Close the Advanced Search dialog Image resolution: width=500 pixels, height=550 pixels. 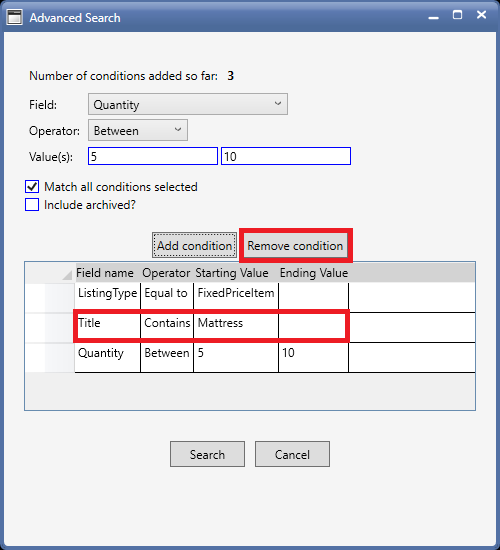click(x=481, y=15)
